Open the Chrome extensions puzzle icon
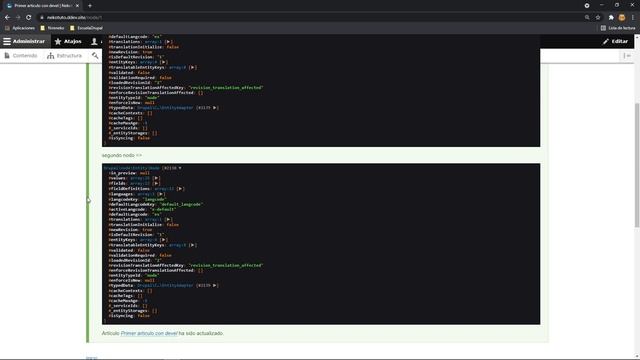The height and width of the screenshot is (360, 640). 611,18
